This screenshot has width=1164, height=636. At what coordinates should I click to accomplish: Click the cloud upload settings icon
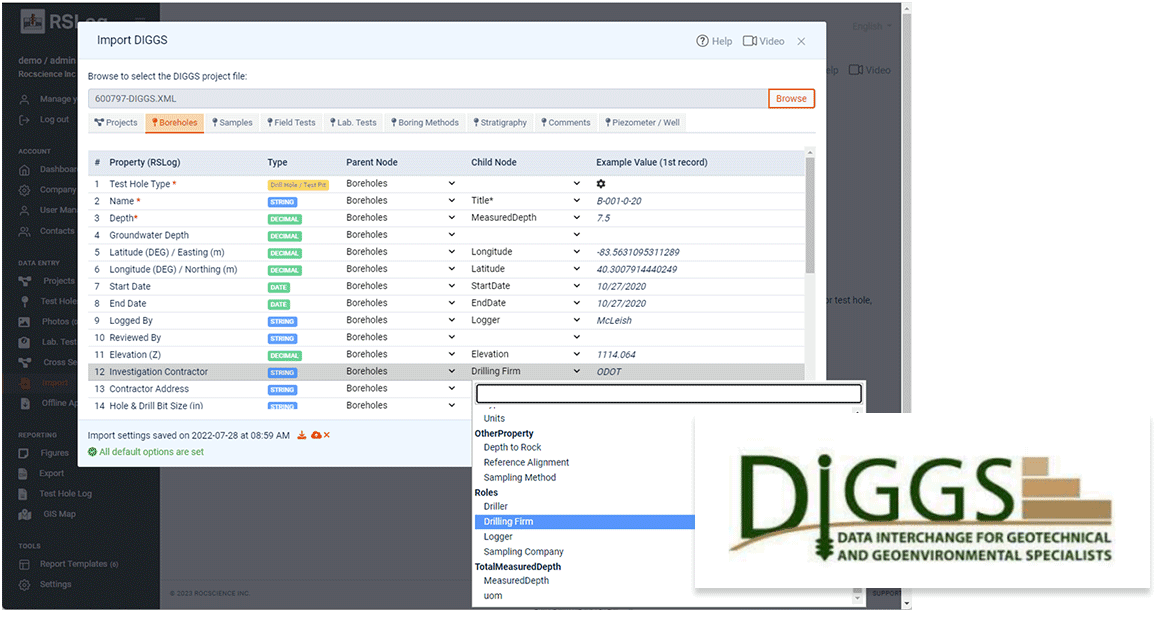pos(315,435)
